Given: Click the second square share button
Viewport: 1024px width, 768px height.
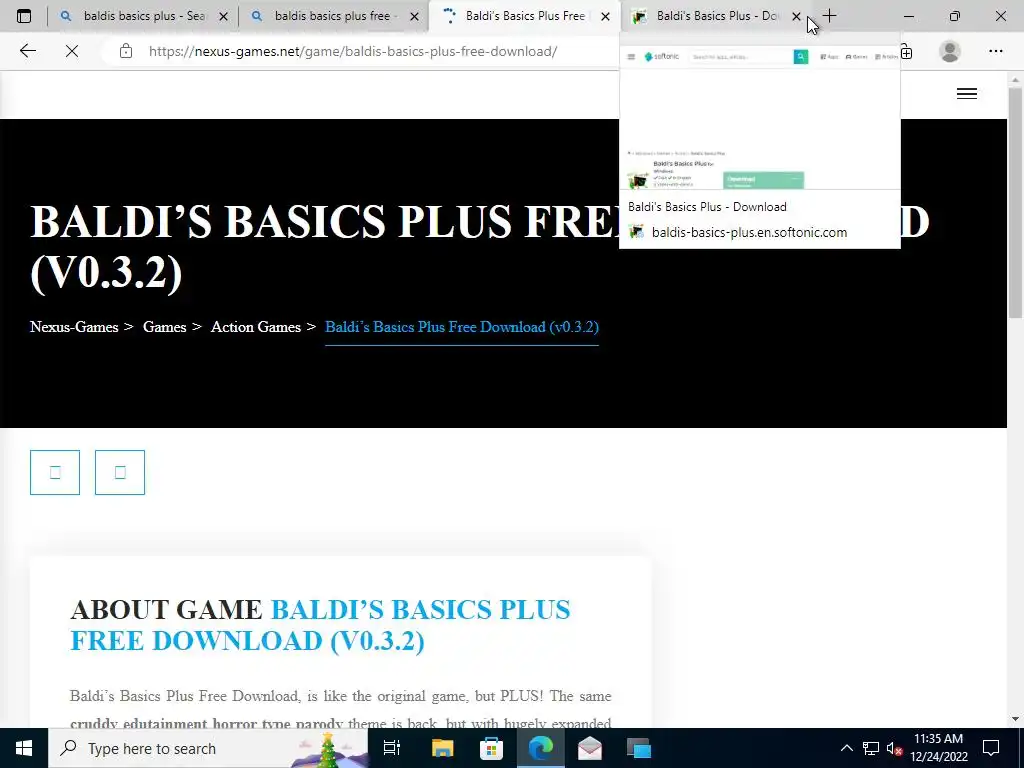Looking at the screenshot, I should tap(120, 472).
